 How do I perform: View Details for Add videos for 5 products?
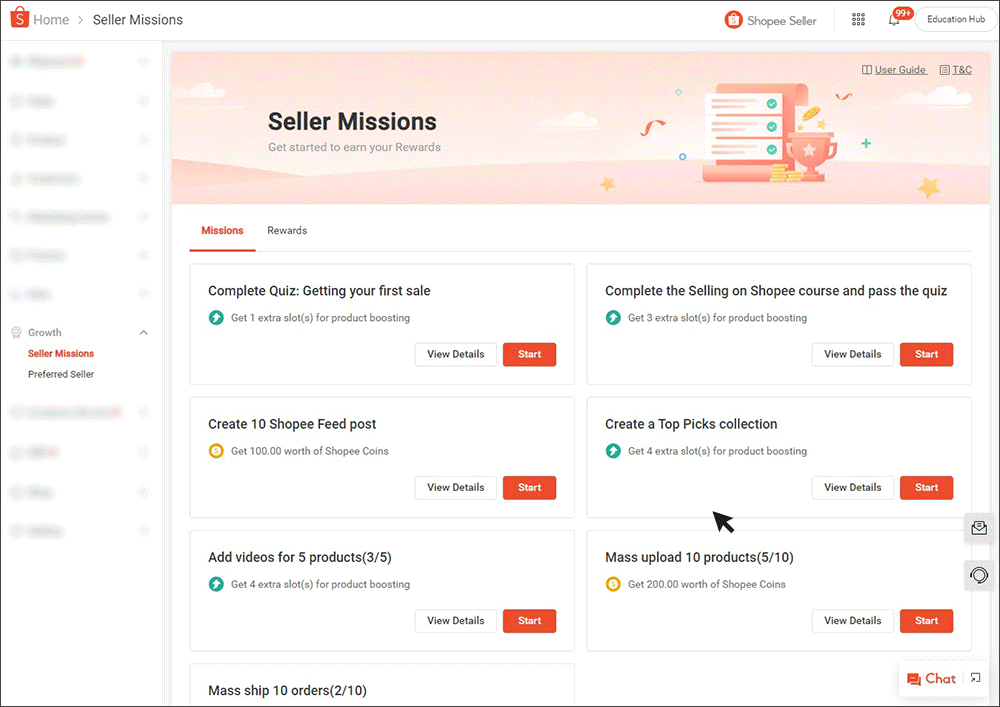point(455,621)
